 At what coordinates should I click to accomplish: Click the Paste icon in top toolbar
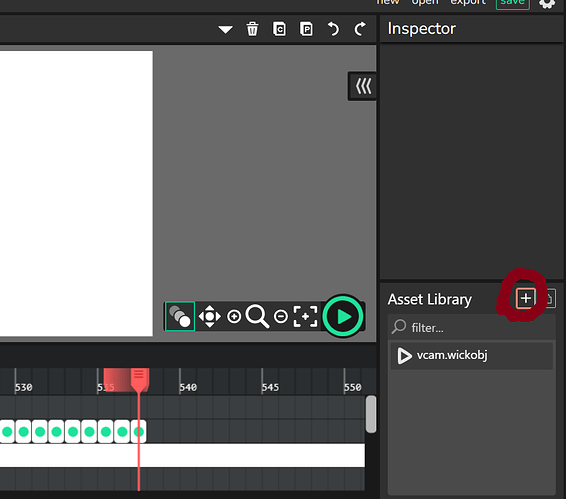(306, 29)
